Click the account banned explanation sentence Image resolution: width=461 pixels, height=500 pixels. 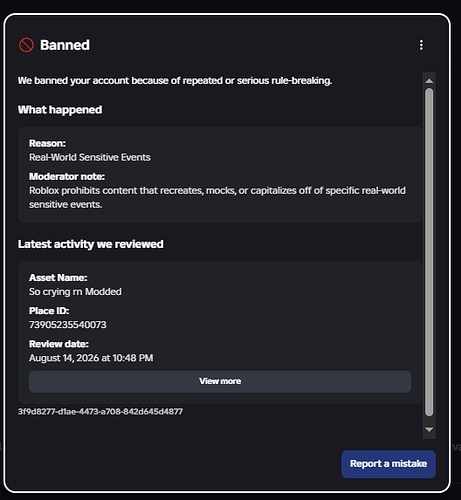click(175, 81)
